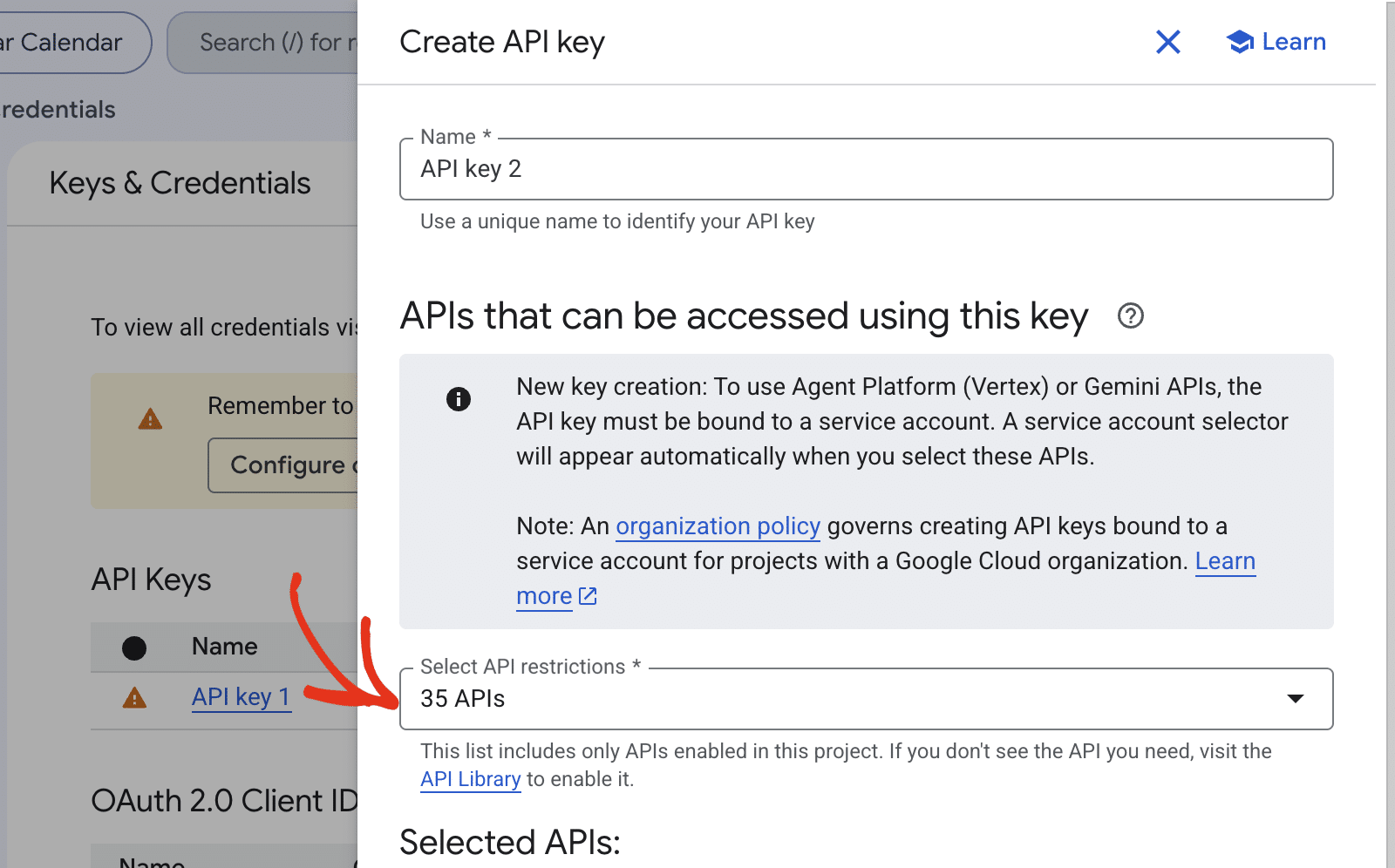Edit the API key Name field
Viewport: 1395px width, 868px height.
(866, 169)
